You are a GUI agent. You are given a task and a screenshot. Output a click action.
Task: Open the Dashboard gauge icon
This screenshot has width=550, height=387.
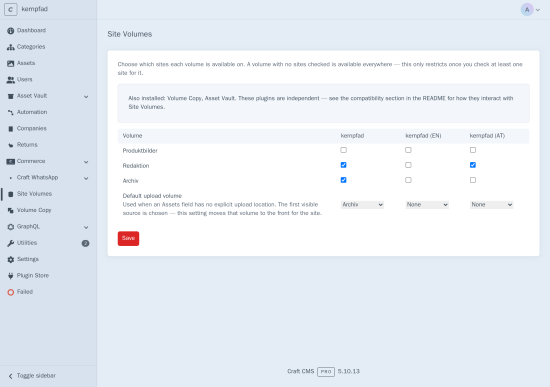point(11,31)
